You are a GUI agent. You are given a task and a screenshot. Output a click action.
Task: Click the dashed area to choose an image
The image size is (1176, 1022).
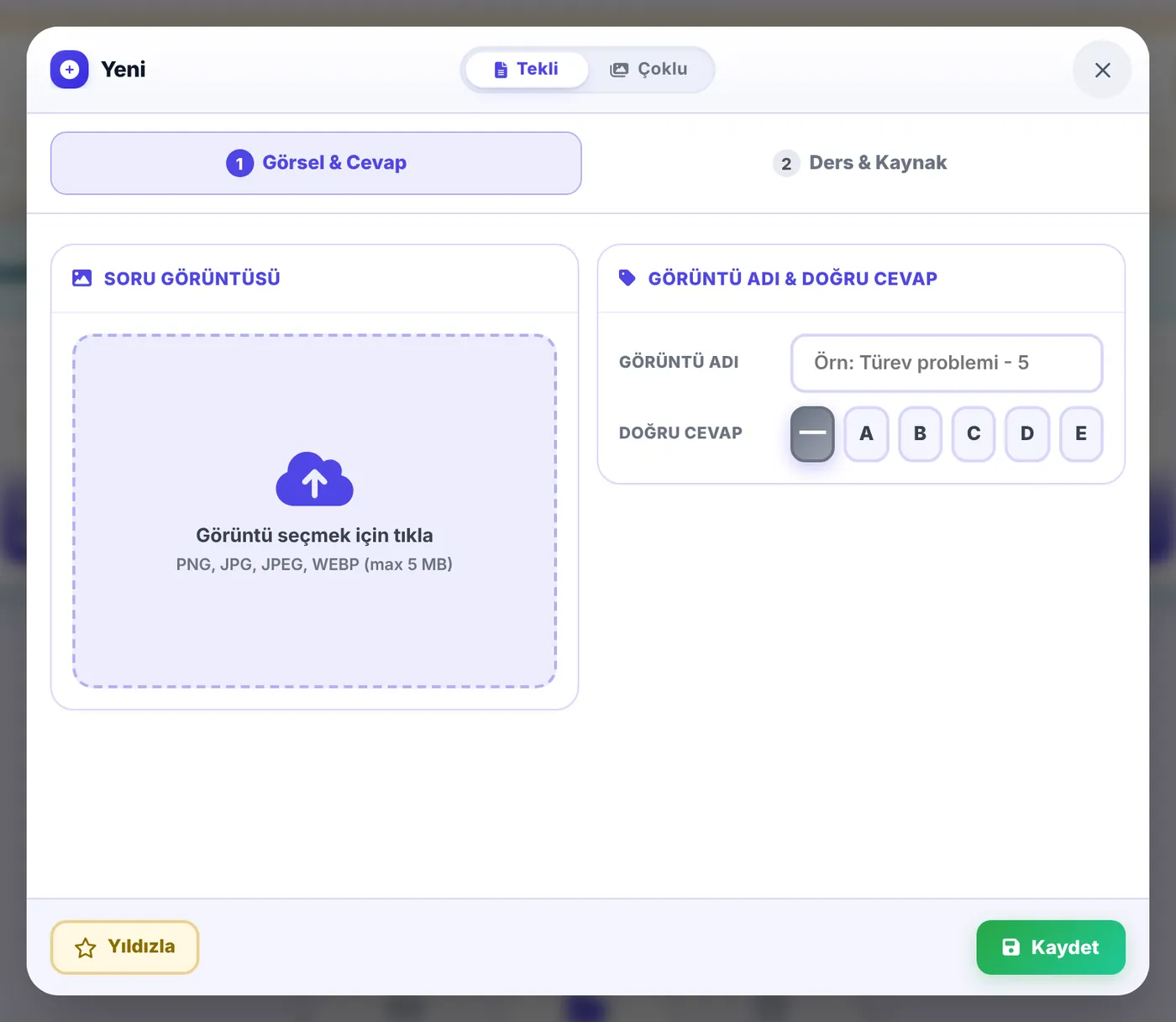coord(315,511)
